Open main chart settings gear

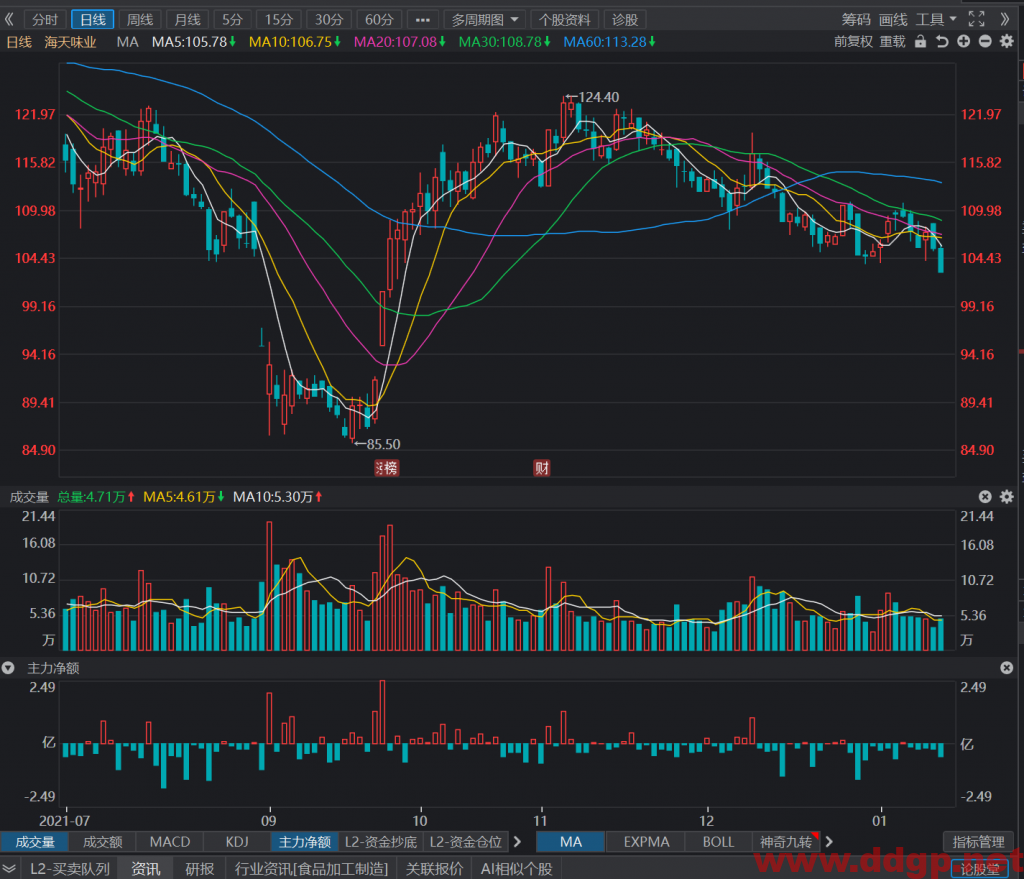pyautogui.click(x=1007, y=42)
